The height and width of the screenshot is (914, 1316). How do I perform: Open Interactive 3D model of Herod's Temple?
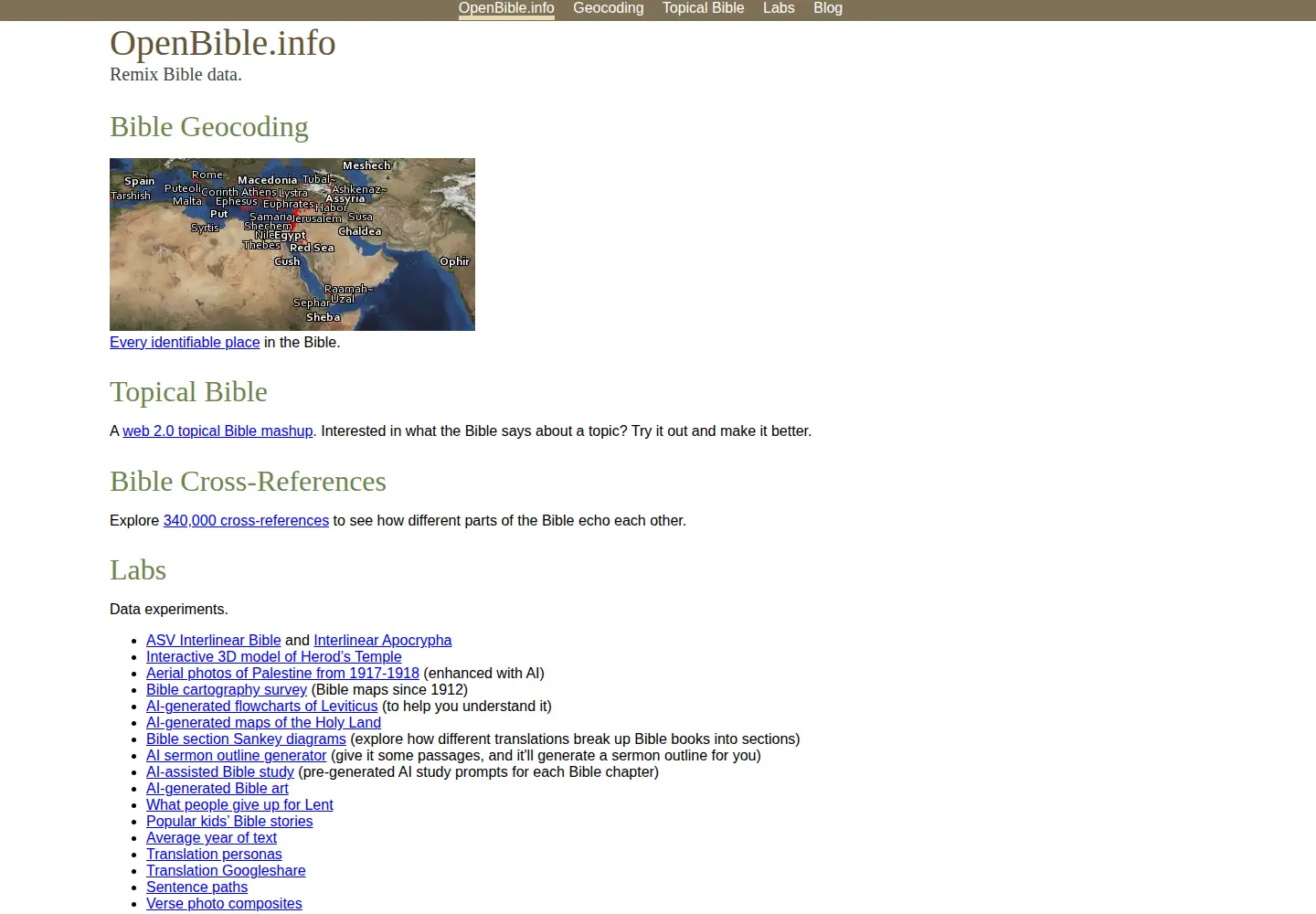click(x=273, y=656)
